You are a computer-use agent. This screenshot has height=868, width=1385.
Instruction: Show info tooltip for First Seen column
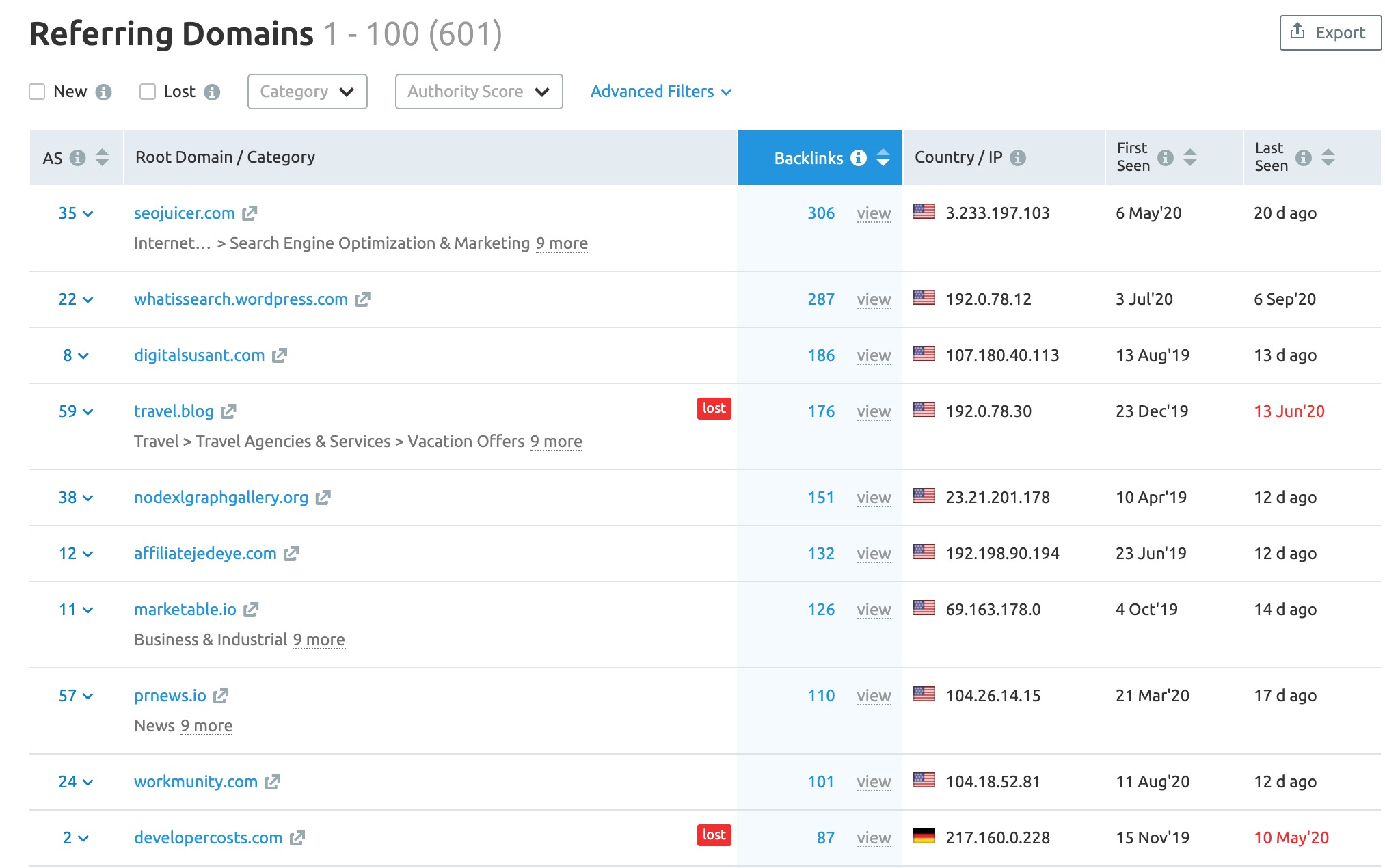pos(1166,158)
